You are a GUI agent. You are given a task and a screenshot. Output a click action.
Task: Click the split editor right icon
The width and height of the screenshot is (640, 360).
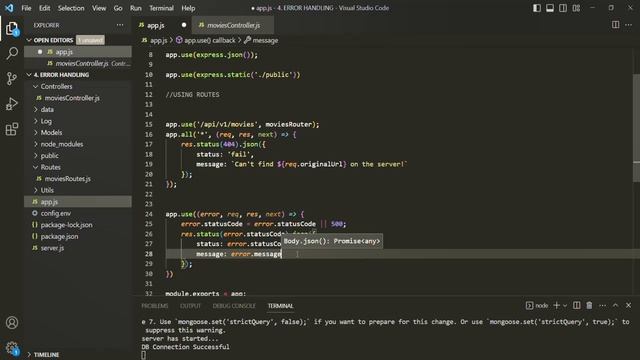tap(615, 25)
